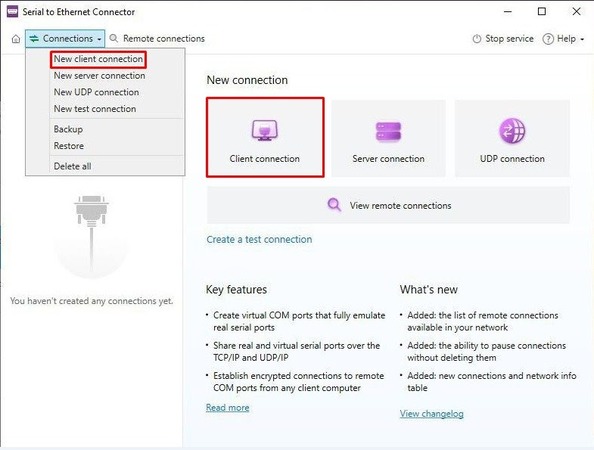Click the Help question mark icon
Viewport: 594px width, 450px height.
[548, 39]
